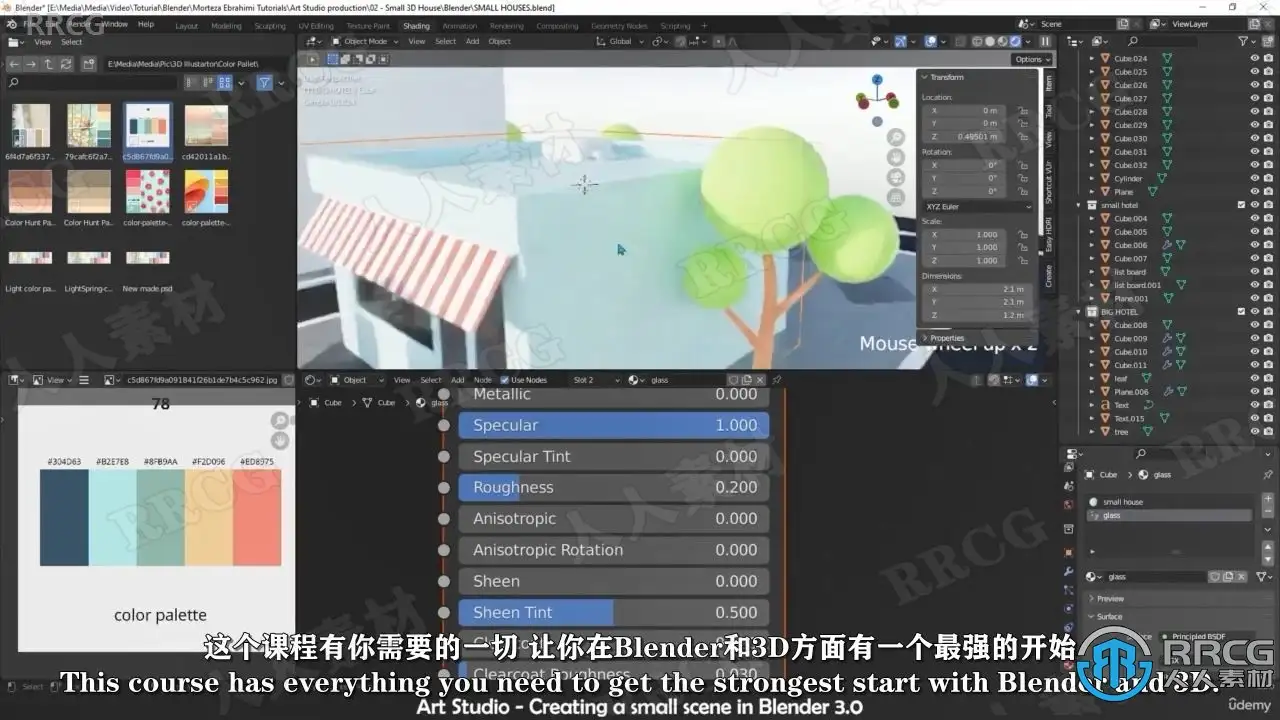Expand Cube.008 in outliner
The height and width of the screenshot is (720, 1280).
pos(1092,325)
